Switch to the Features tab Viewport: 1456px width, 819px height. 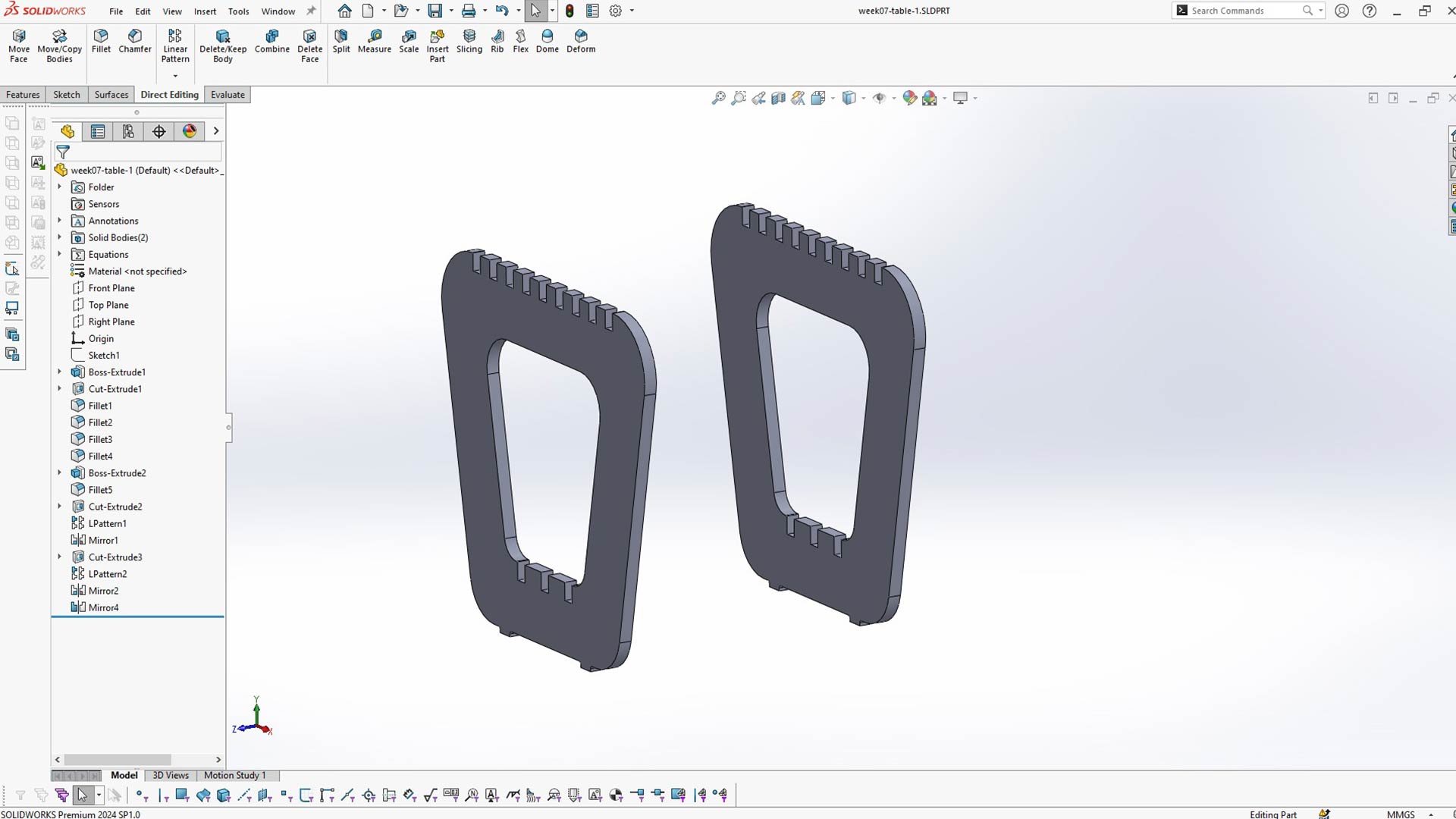tap(23, 95)
